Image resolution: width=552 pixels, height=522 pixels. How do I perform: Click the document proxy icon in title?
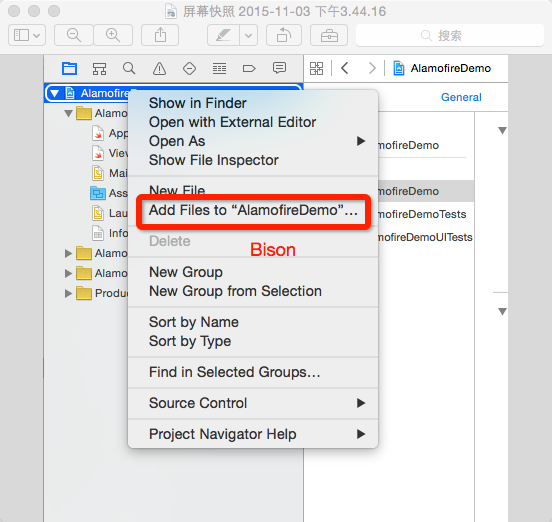point(171,11)
